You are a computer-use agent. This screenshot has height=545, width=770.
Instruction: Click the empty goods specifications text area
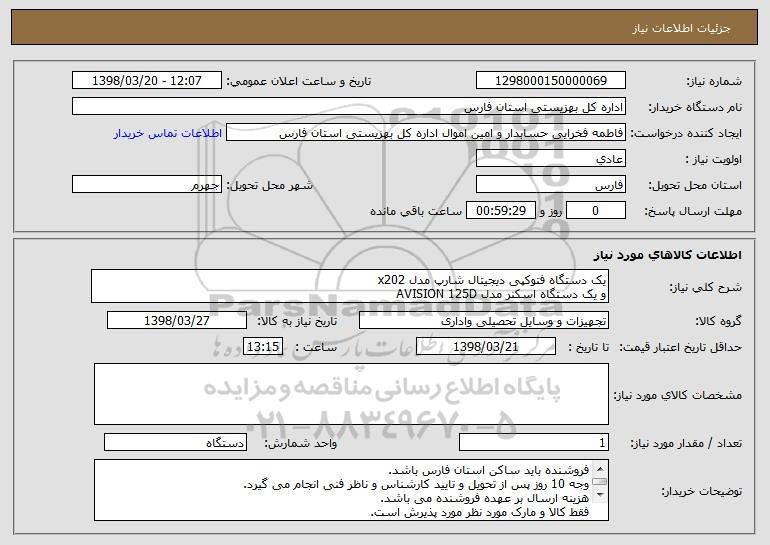click(351, 394)
